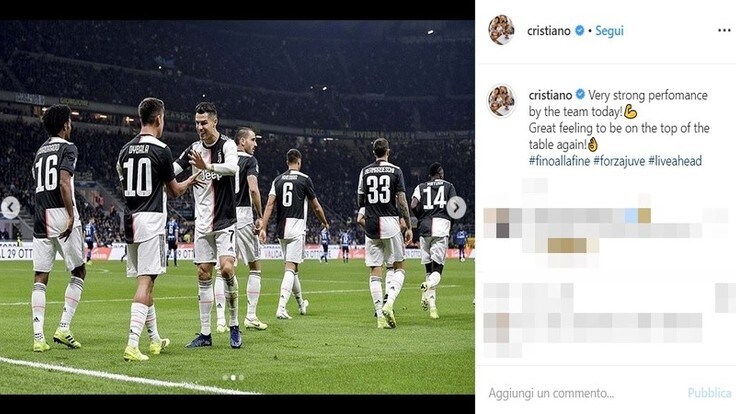This screenshot has height=414, width=736.
Task: Click the first blurred comment
Action: pos(606,230)
